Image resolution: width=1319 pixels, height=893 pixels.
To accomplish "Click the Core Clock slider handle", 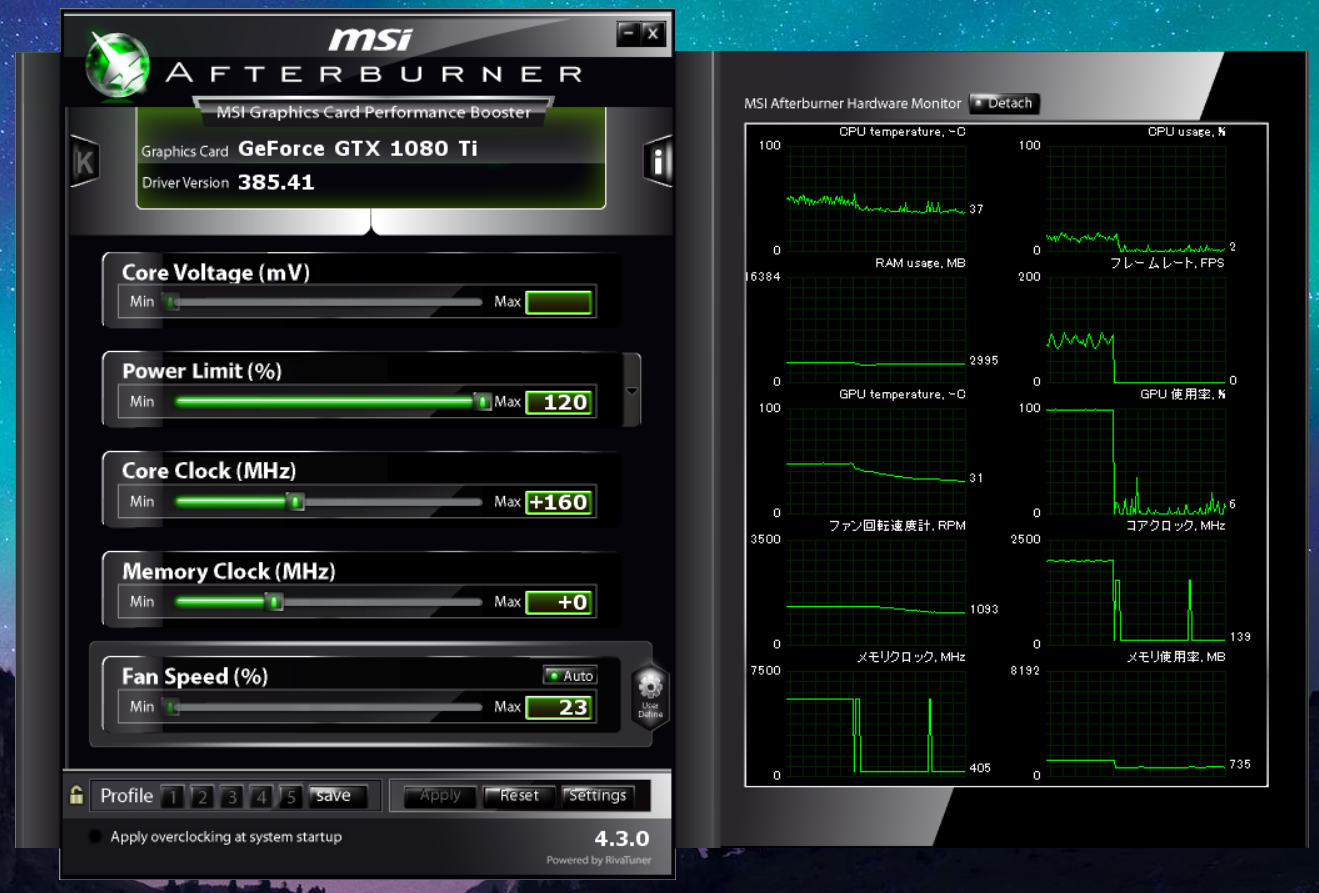I will point(296,502).
